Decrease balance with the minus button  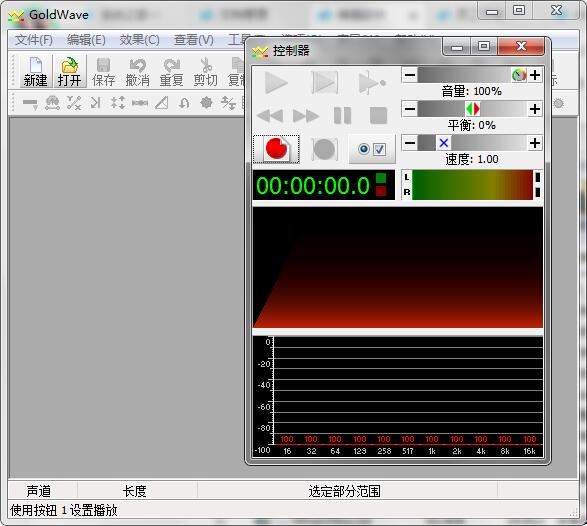coord(410,109)
